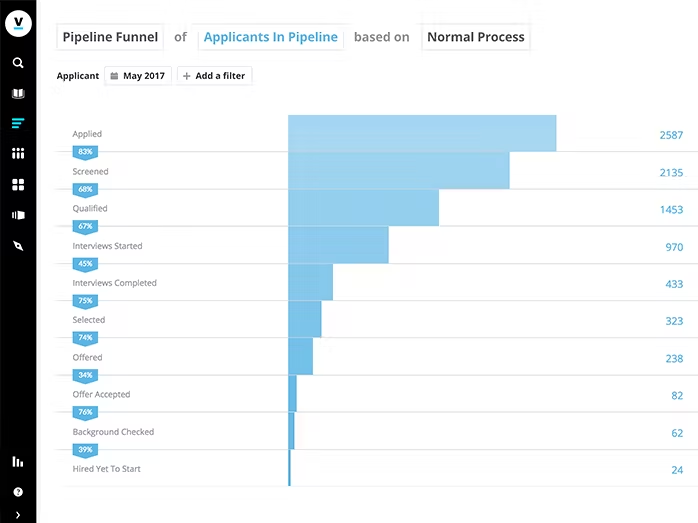698x523 pixels.
Task: Select the Interviews Started stage label
Action: (x=107, y=246)
